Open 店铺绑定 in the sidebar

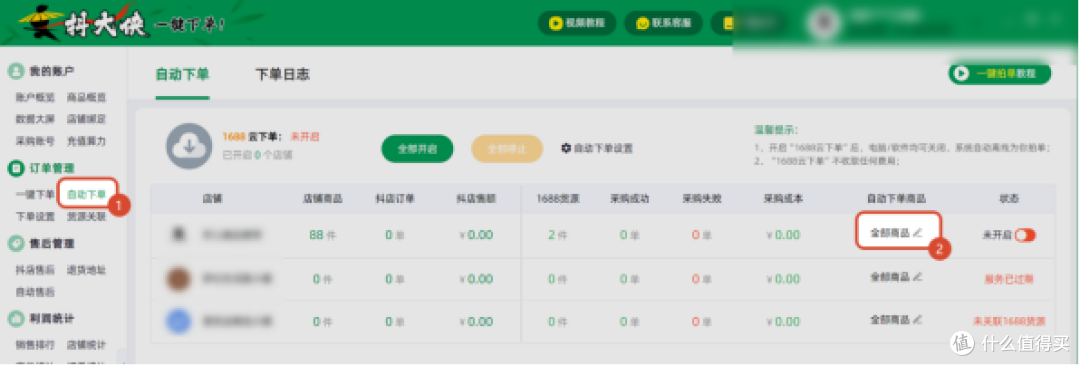[87, 119]
